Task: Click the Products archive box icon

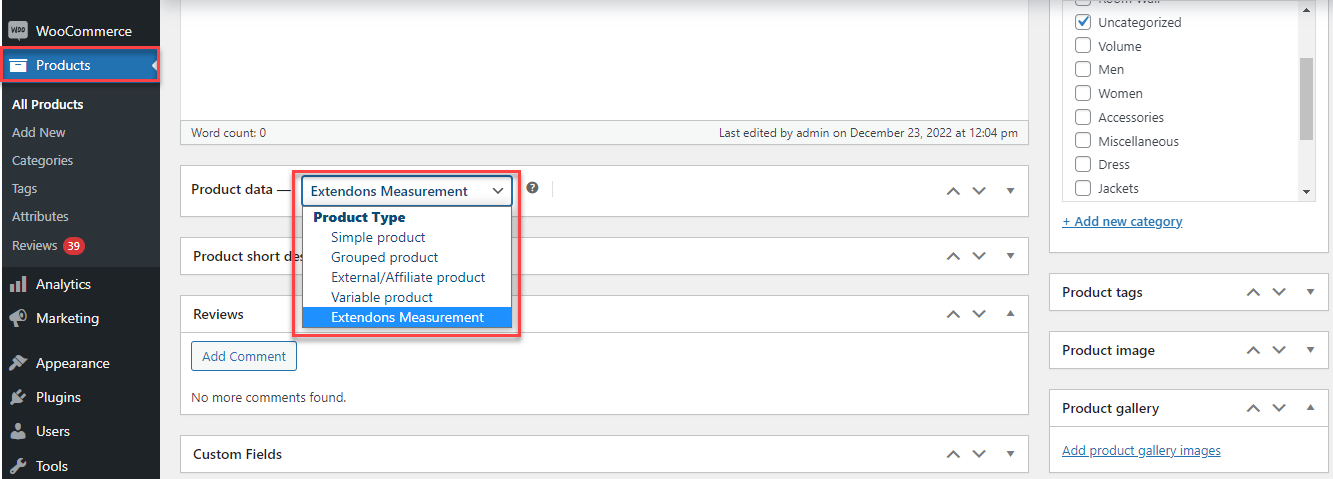Action: tap(18, 65)
